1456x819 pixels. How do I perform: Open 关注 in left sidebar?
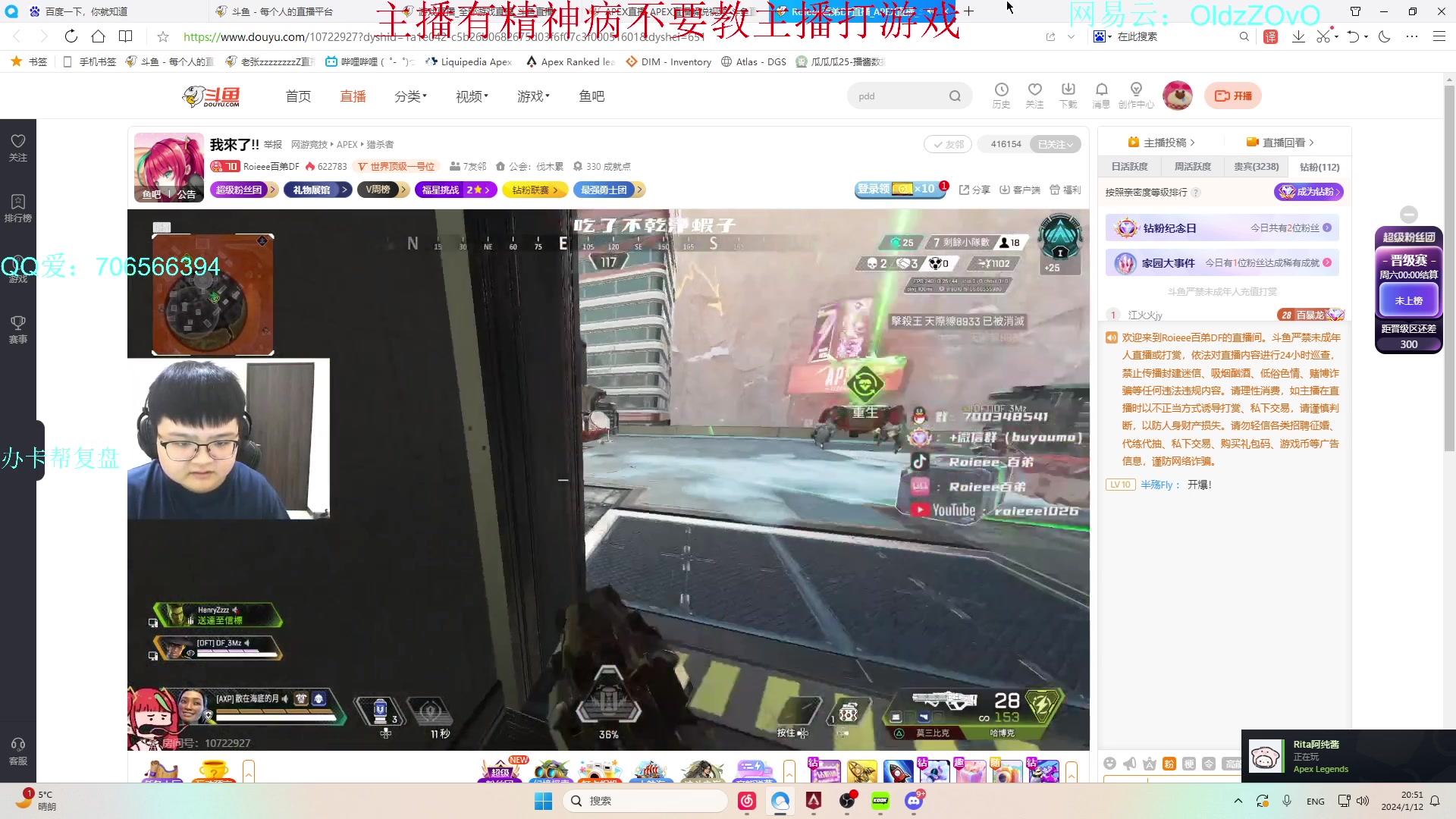click(18, 148)
